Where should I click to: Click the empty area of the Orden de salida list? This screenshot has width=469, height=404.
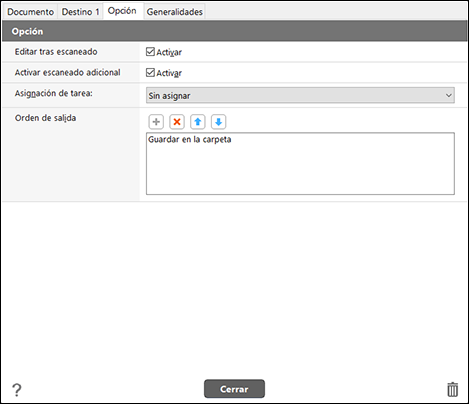click(300, 170)
